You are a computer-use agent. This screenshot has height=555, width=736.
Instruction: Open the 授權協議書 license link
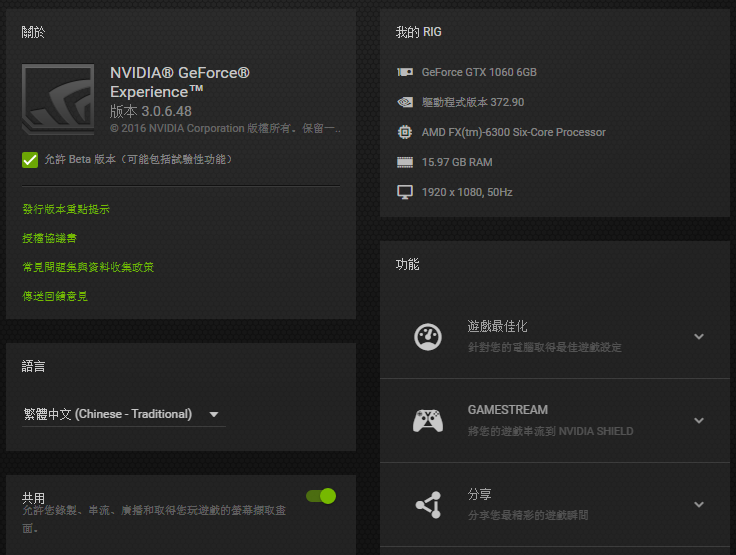tap(49, 239)
